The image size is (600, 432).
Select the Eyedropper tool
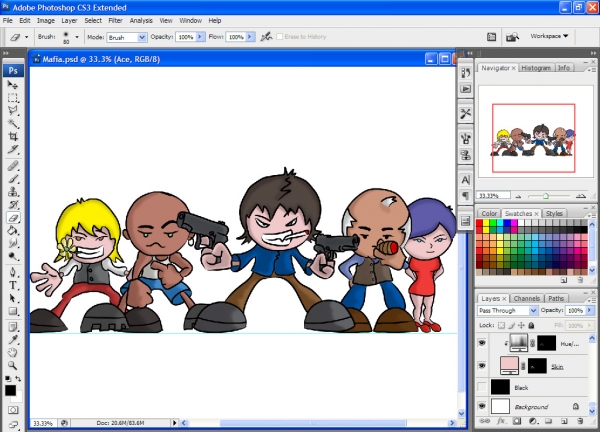[13, 340]
